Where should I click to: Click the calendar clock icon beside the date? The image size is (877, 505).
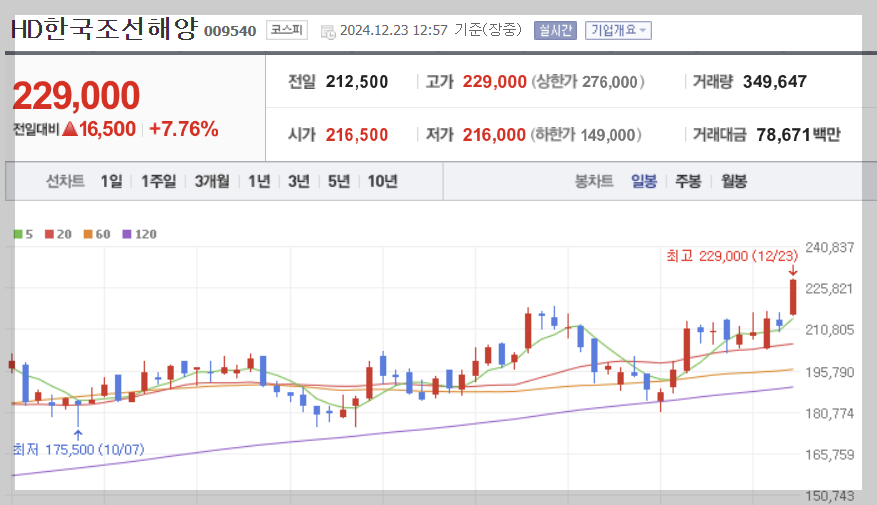(x=328, y=32)
